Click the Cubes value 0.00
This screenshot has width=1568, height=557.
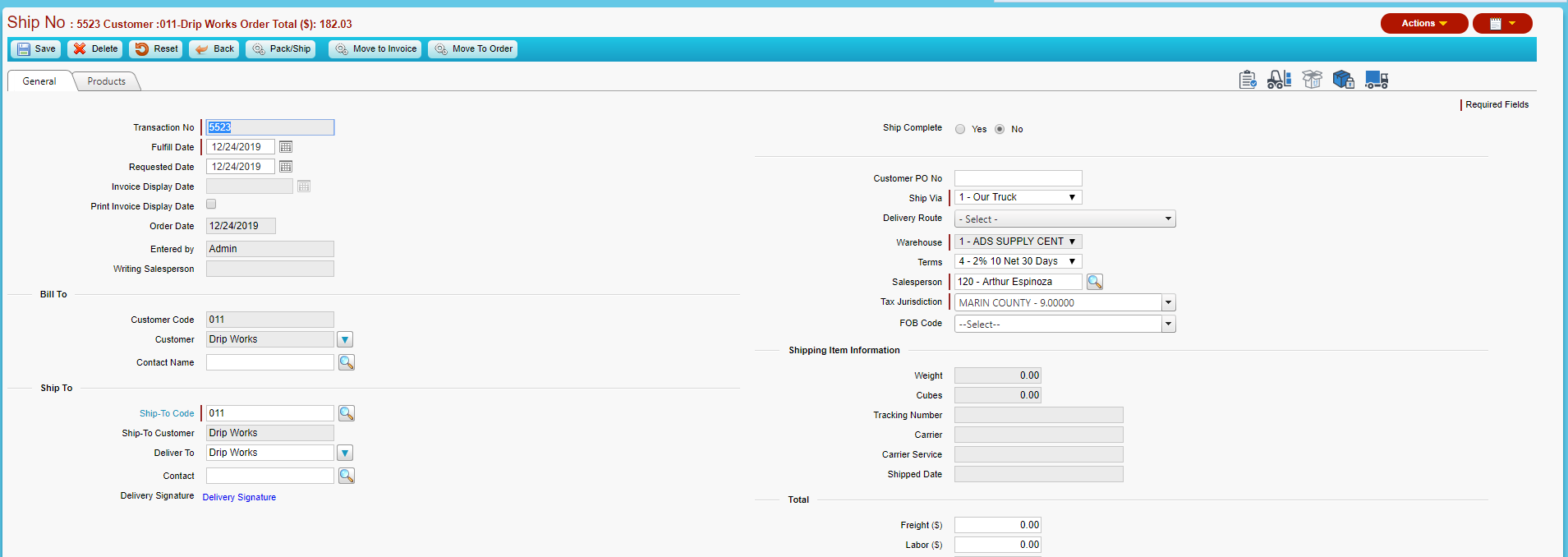click(998, 395)
